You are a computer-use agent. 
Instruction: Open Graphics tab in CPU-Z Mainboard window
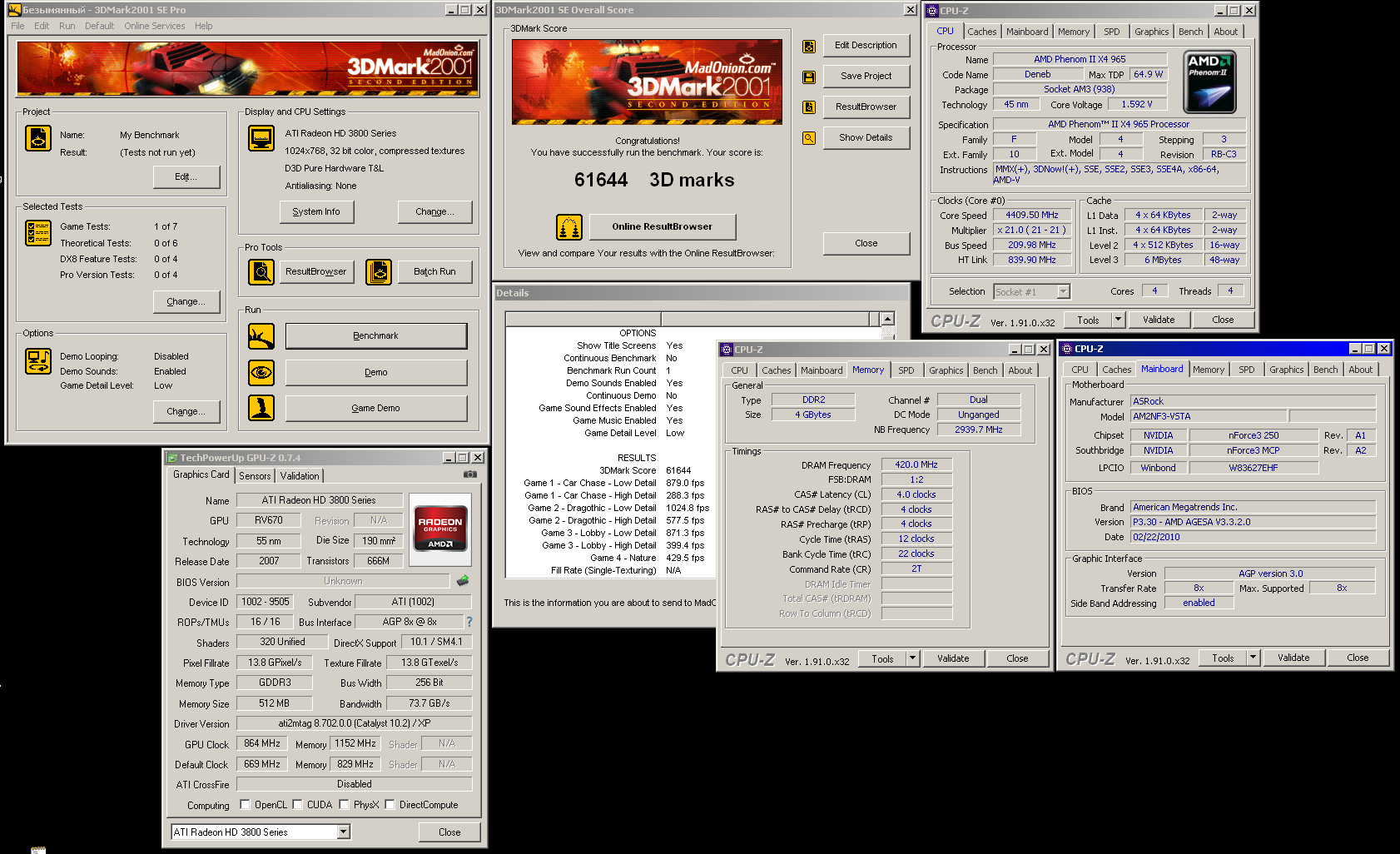click(x=1287, y=370)
